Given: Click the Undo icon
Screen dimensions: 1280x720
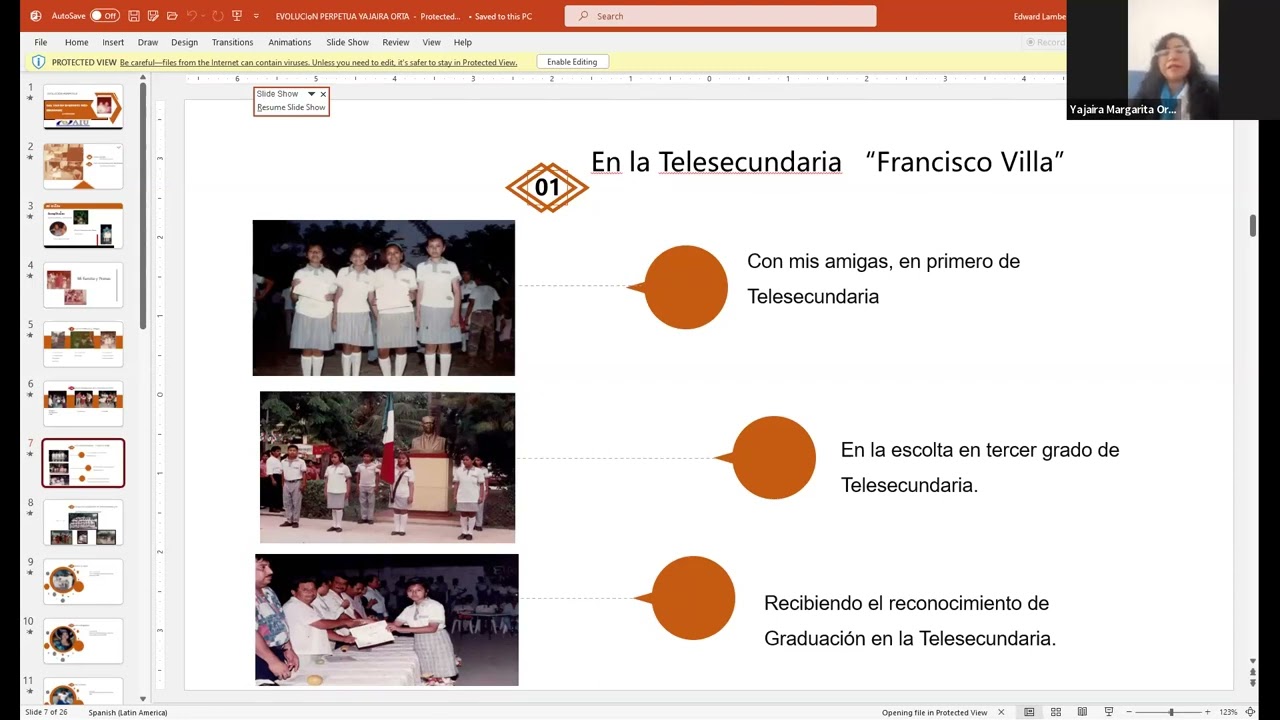Looking at the screenshot, I should point(191,16).
